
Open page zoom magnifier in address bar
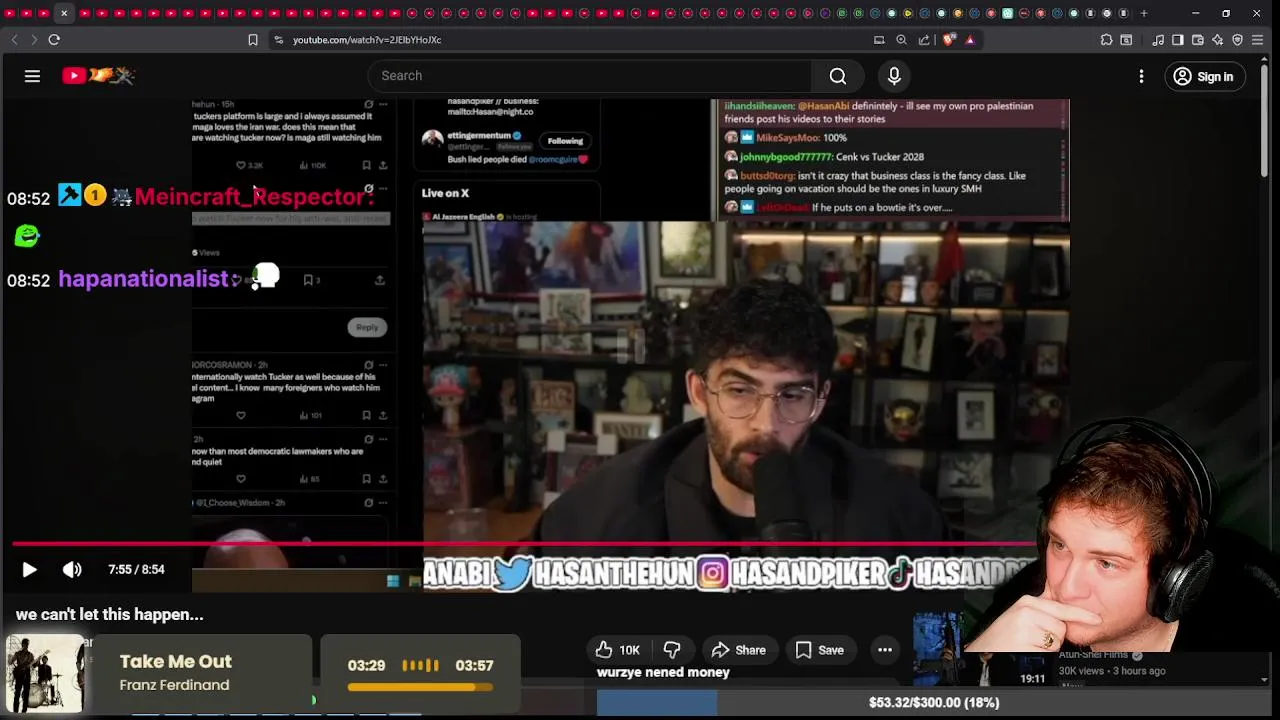click(x=901, y=40)
